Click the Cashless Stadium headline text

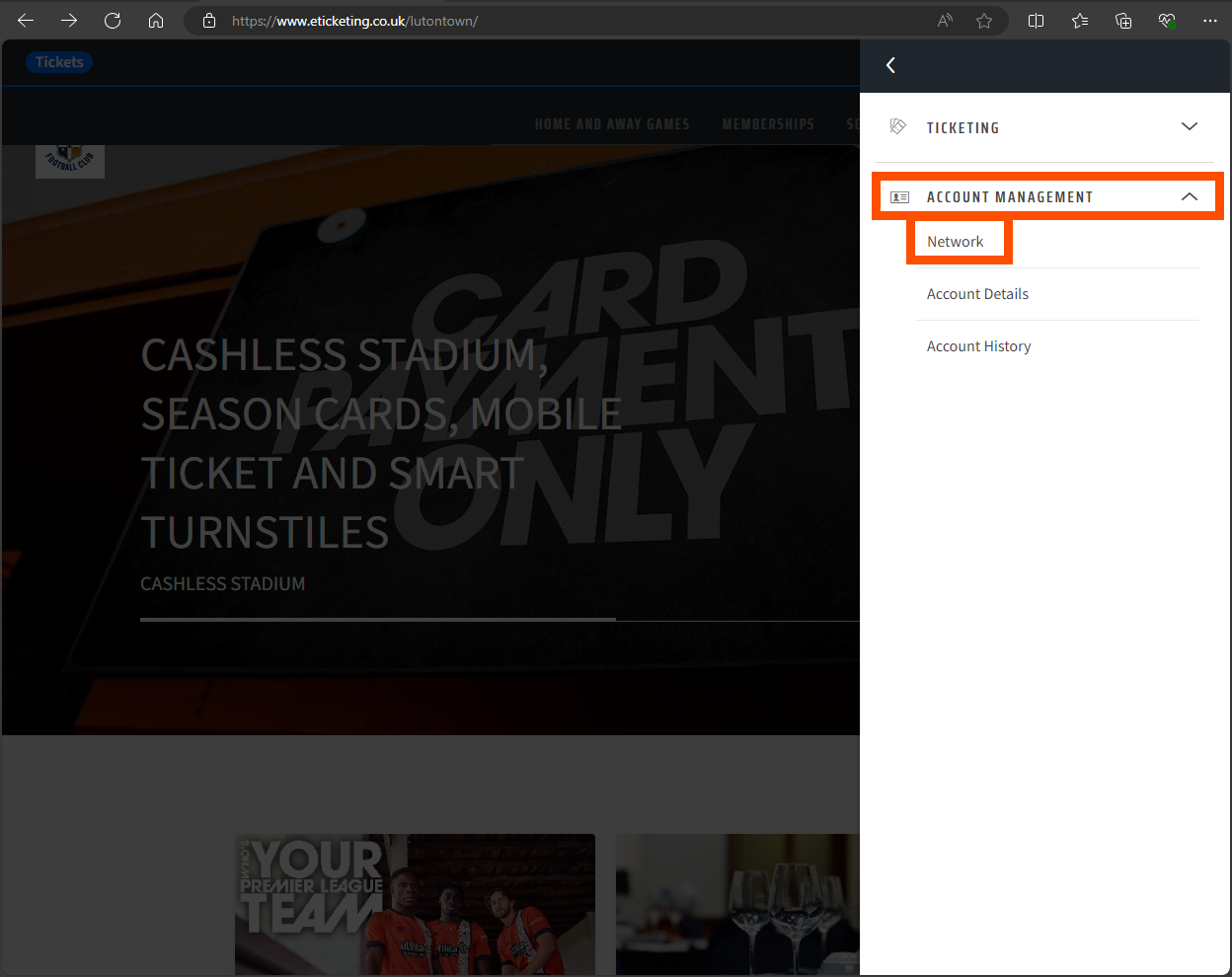tap(381, 443)
